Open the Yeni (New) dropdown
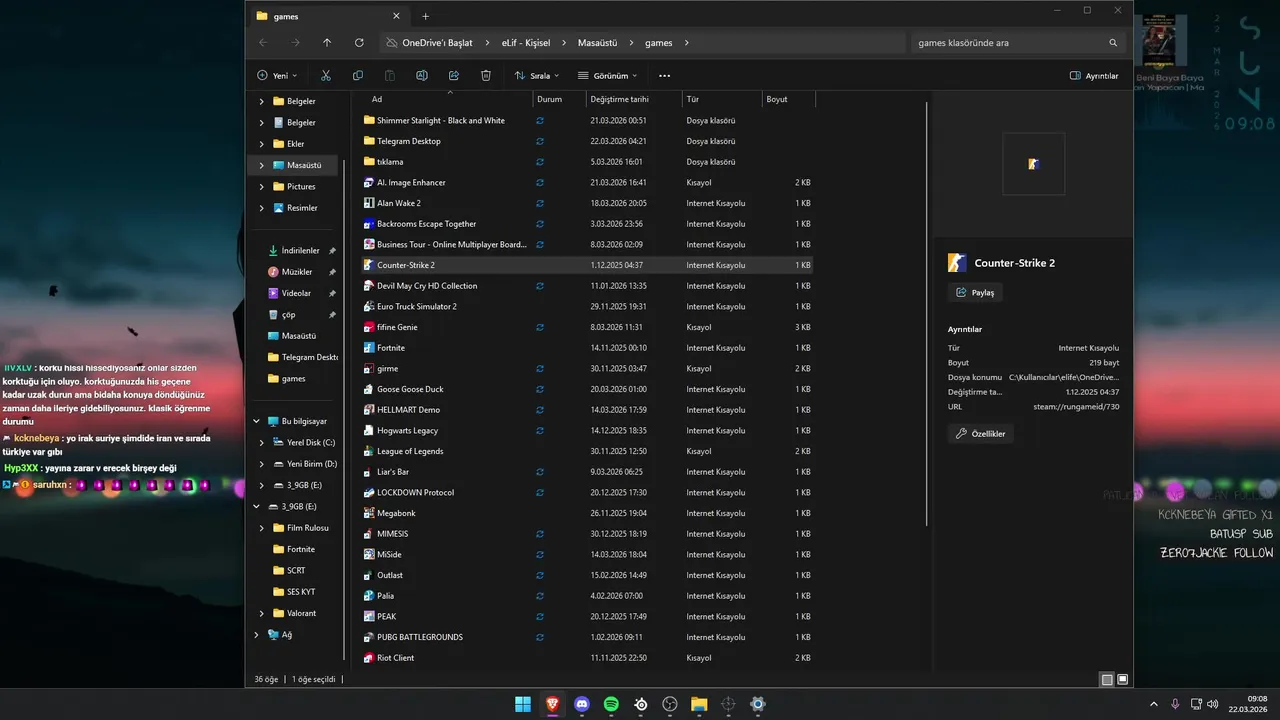This screenshot has width=1280, height=720. [x=277, y=75]
